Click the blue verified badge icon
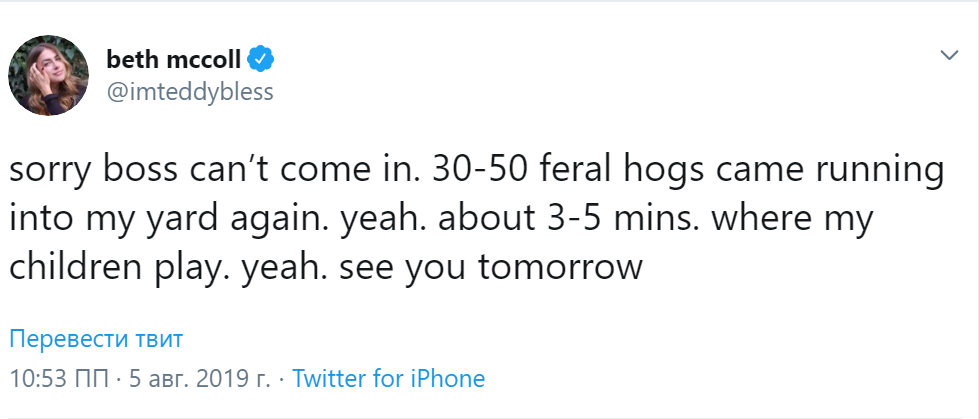The height and width of the screenshot is (419, 979). click(x=260, y=61)
